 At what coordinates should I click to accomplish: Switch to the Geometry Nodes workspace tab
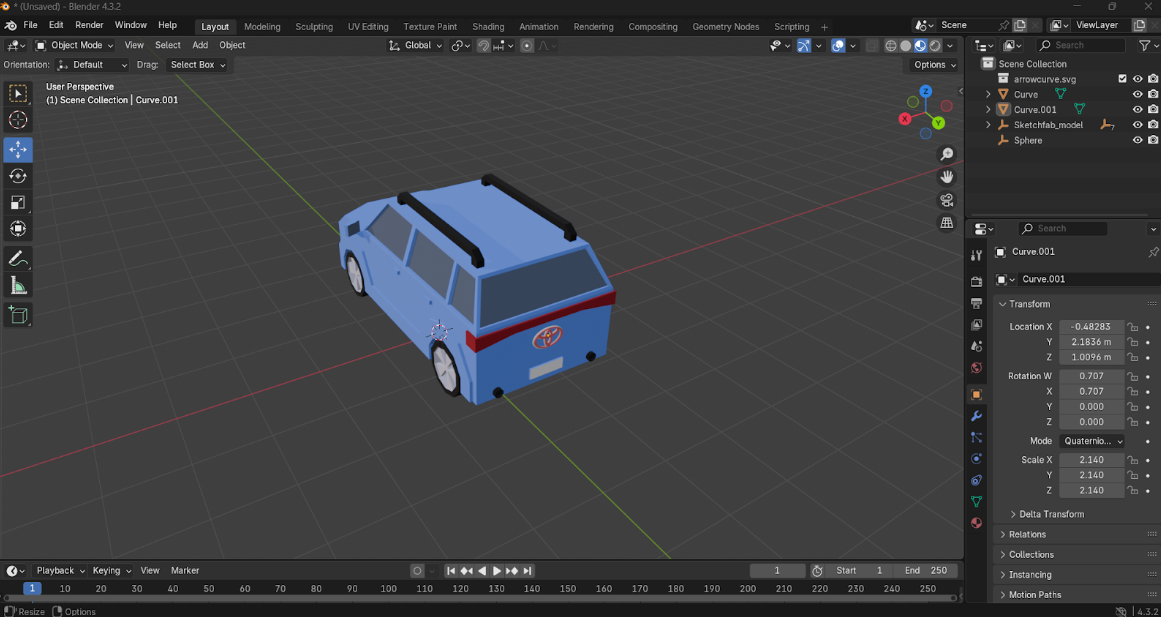(x=726, y=27)
